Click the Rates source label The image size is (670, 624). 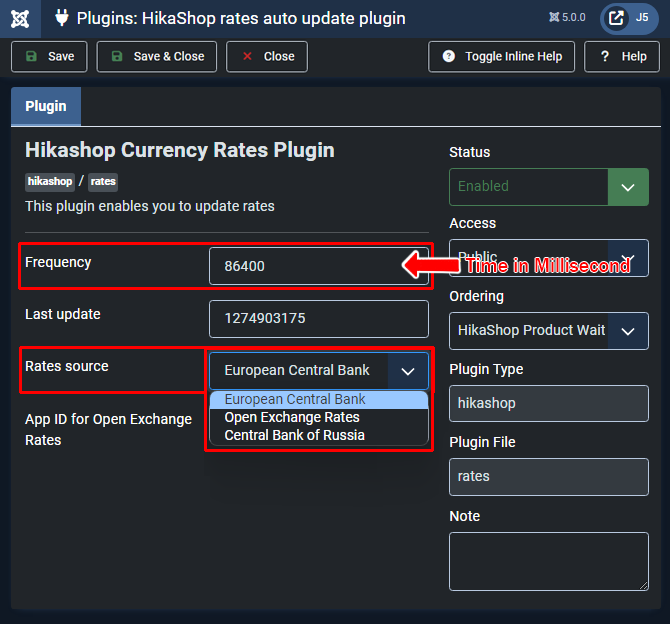pos(67,366)
